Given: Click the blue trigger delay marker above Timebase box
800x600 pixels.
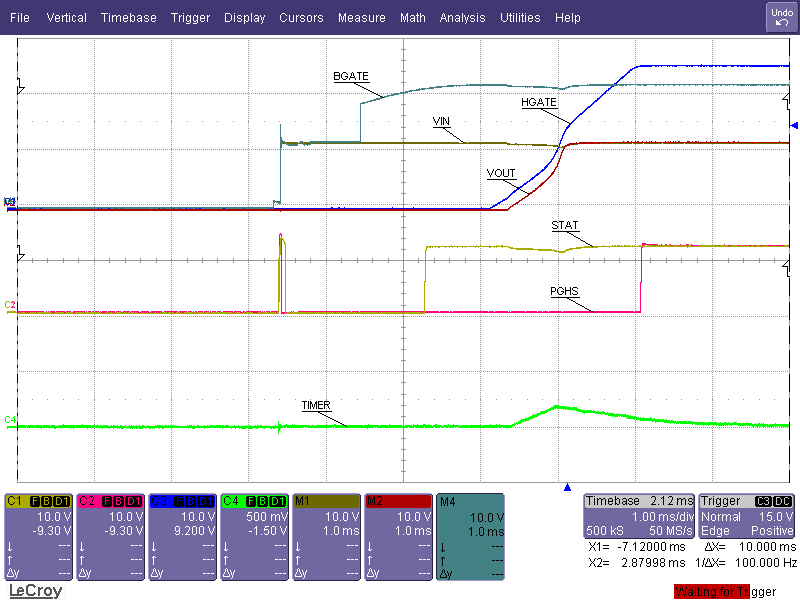Looking at the screenshot, I should (x=567, y=489).
